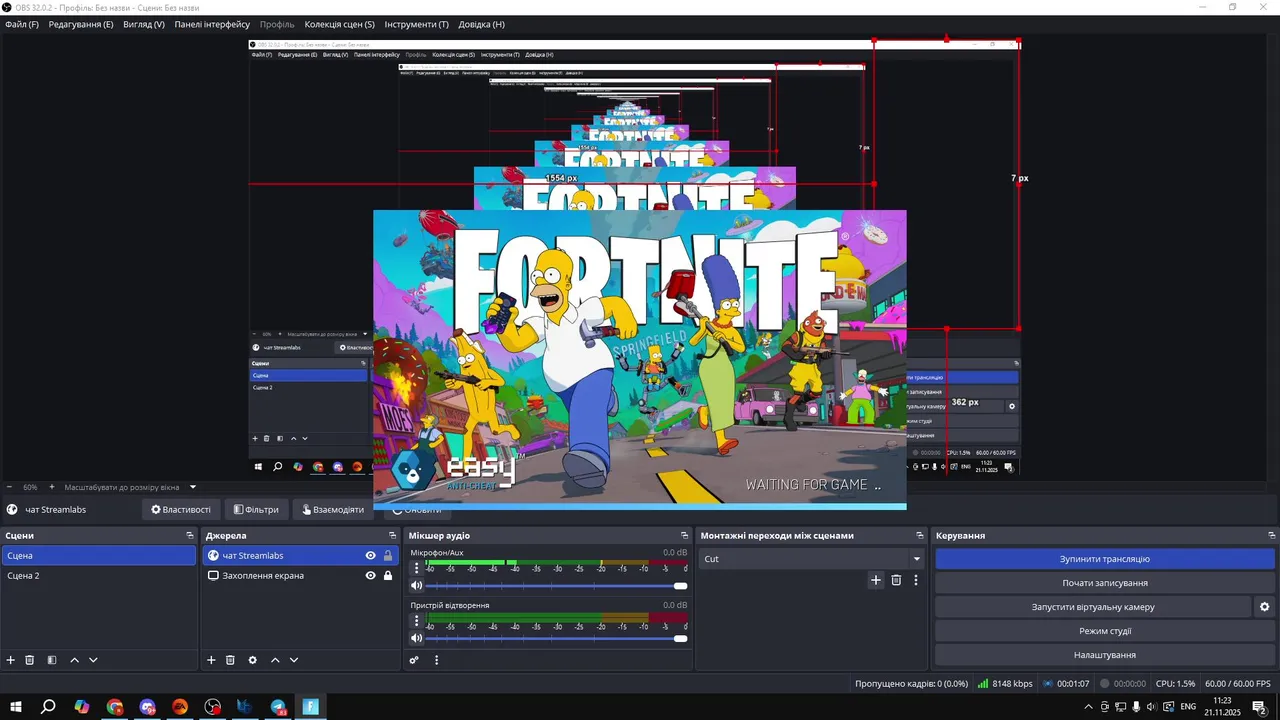Mute the Мікрофон/Aux channel
The width and height of the screenshot is (1280, 720).
417,586
